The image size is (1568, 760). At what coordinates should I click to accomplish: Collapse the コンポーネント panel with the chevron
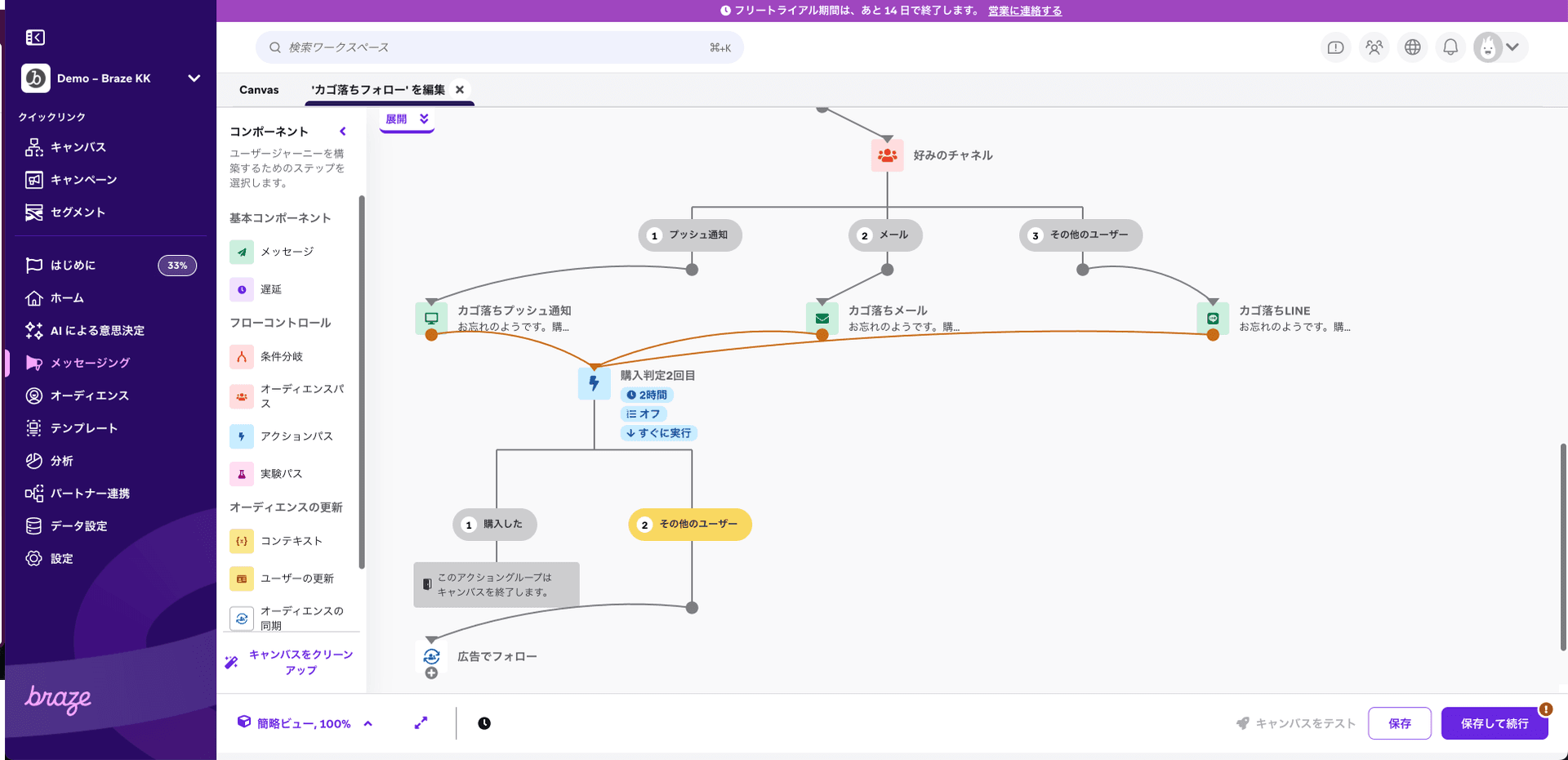point(342,131)
